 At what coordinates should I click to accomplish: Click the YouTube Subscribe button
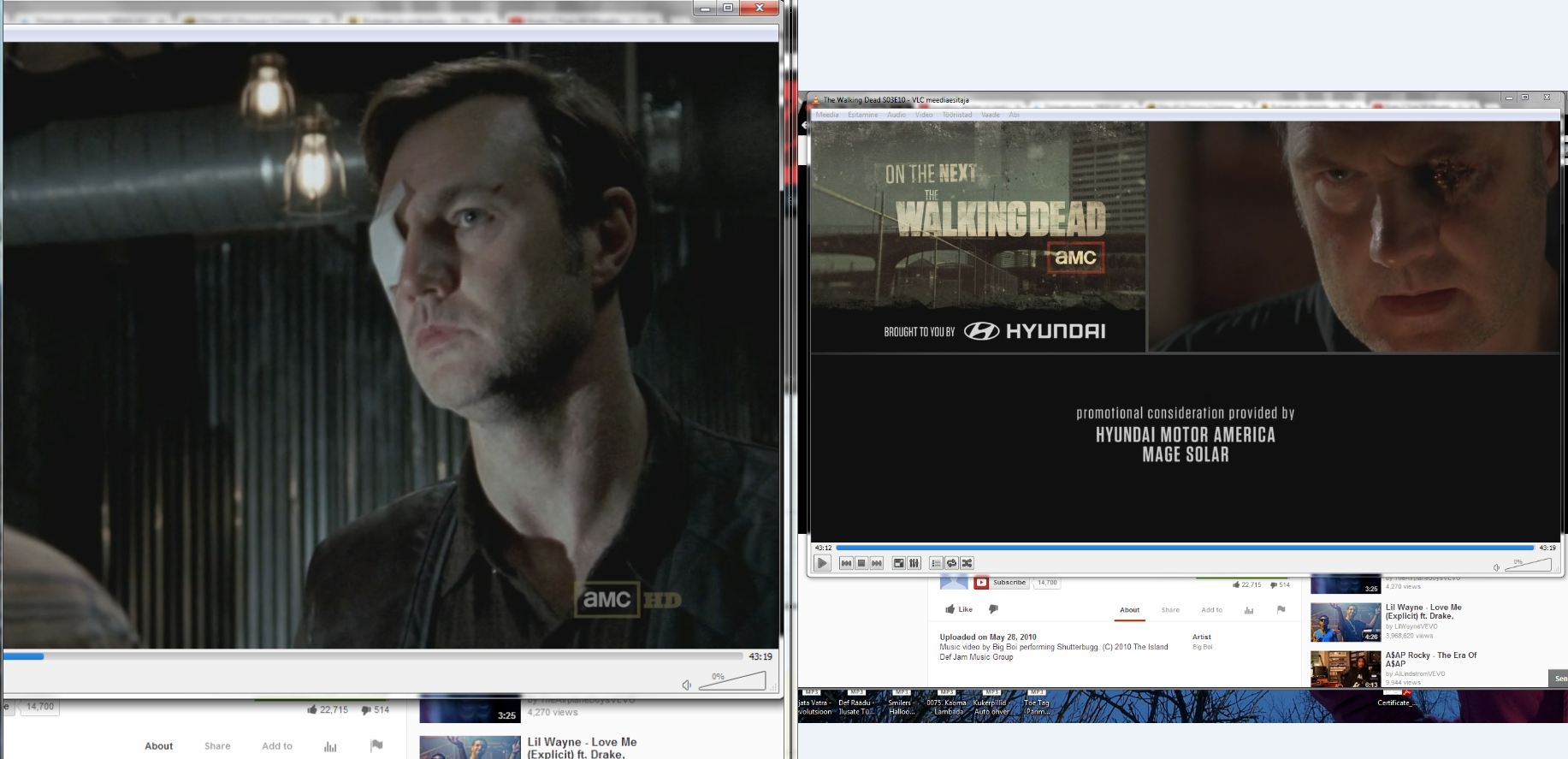pos(1002,583)
